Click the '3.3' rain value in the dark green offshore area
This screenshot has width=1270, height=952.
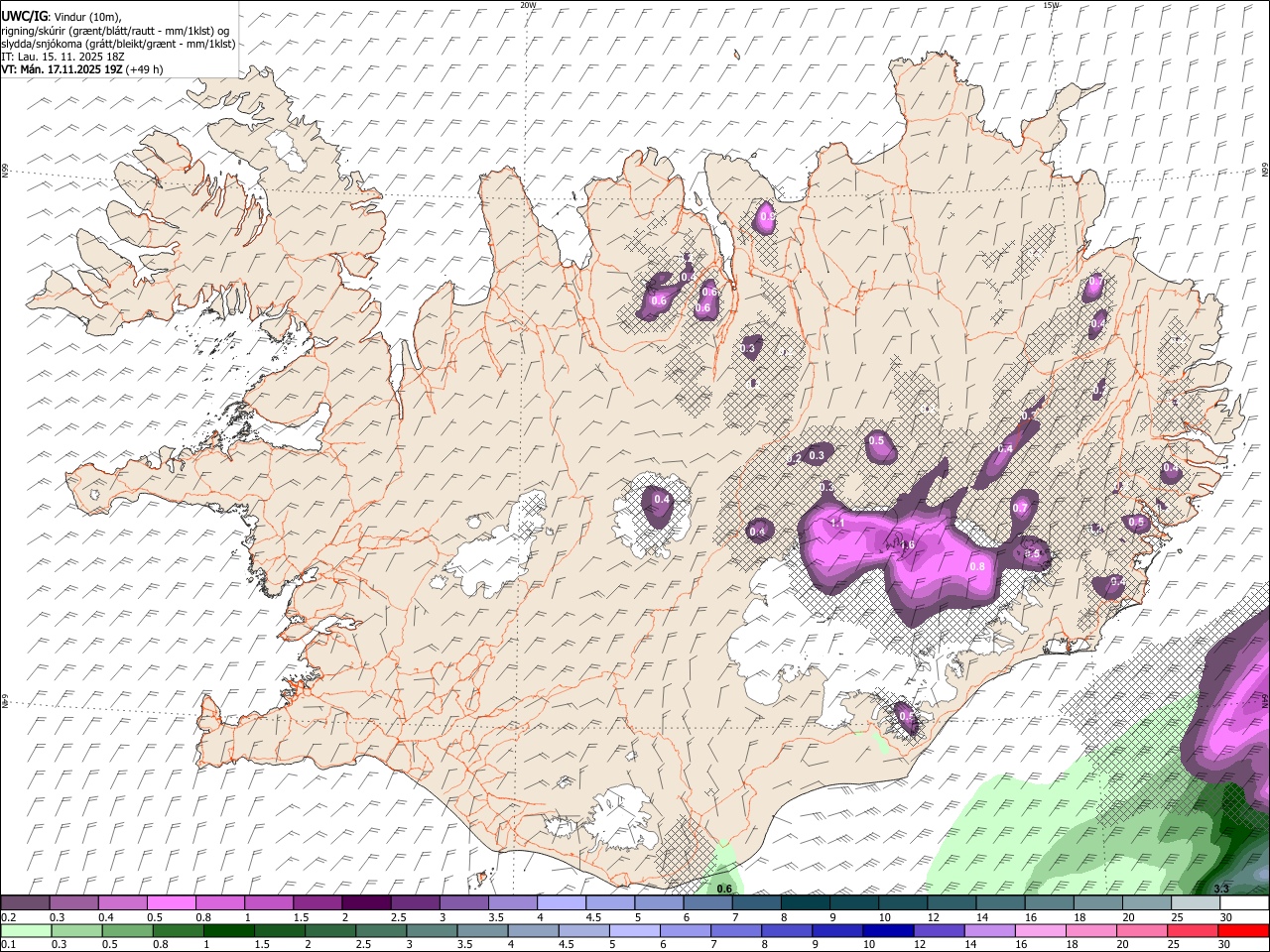click(x=1221, y=889)
